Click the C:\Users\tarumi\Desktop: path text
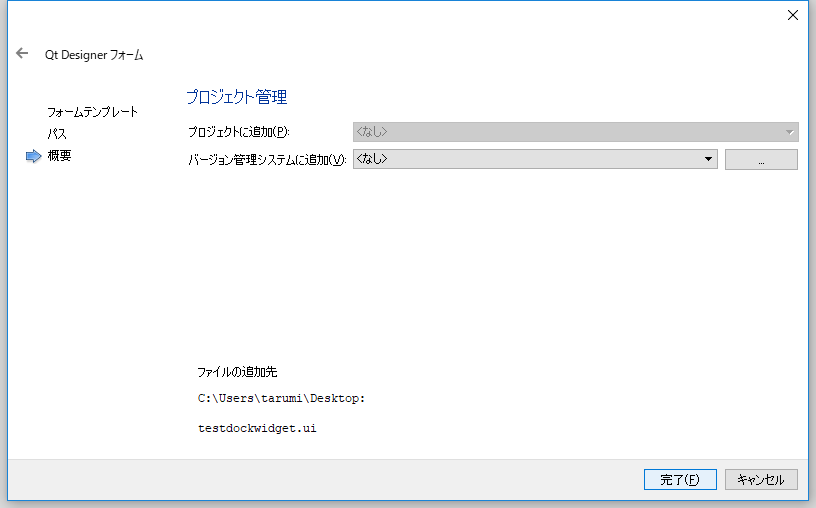The width and height of the screenshot is (816, 508). pyautogui.click(x=282, y=398)
